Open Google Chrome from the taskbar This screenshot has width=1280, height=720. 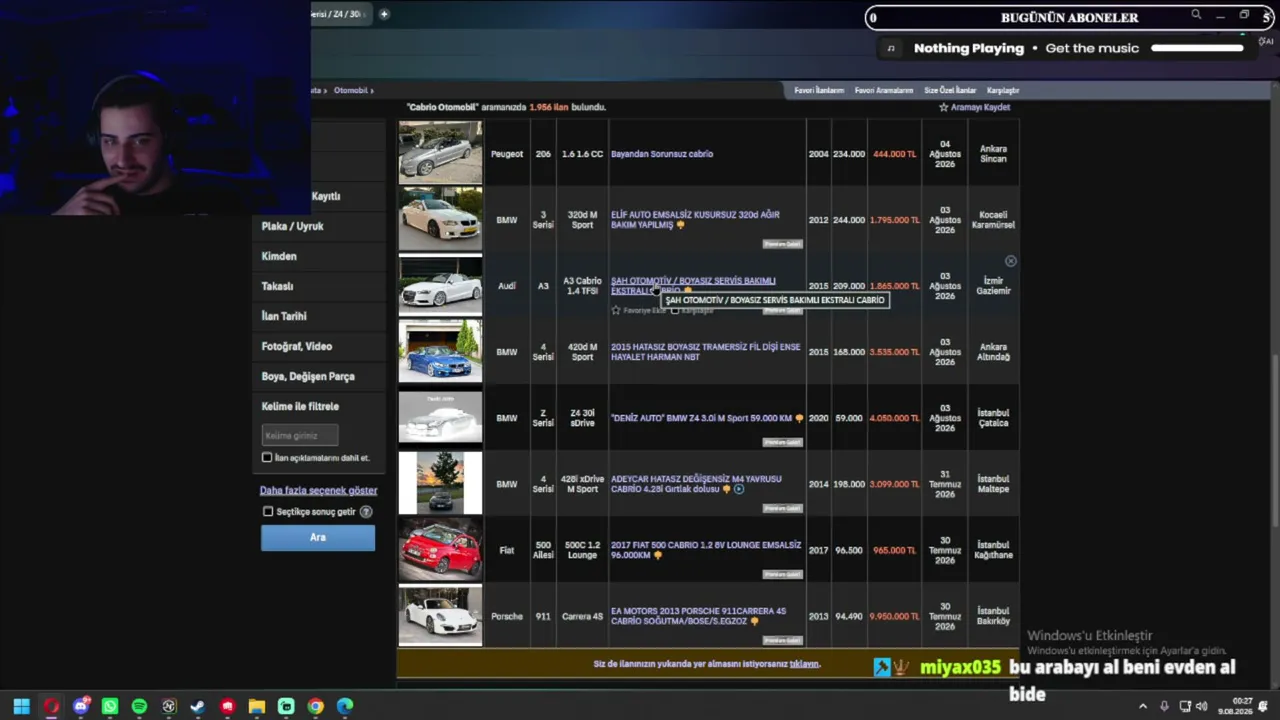point(315,706)
